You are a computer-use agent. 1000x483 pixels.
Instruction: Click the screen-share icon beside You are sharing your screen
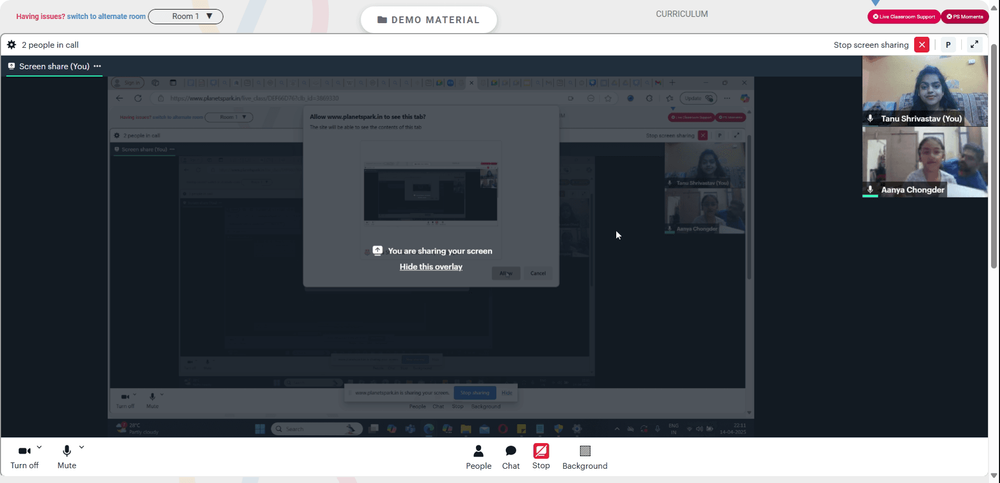pos(378,251)
